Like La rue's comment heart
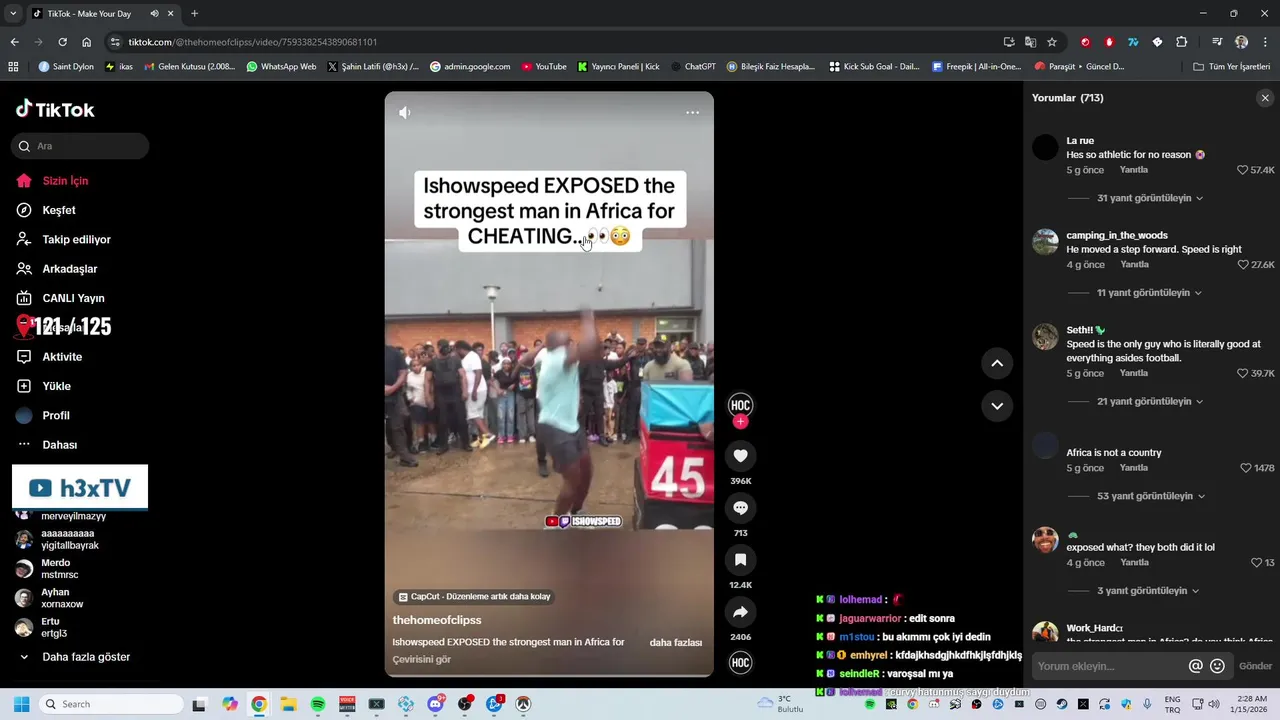 tap(1243, 171)
